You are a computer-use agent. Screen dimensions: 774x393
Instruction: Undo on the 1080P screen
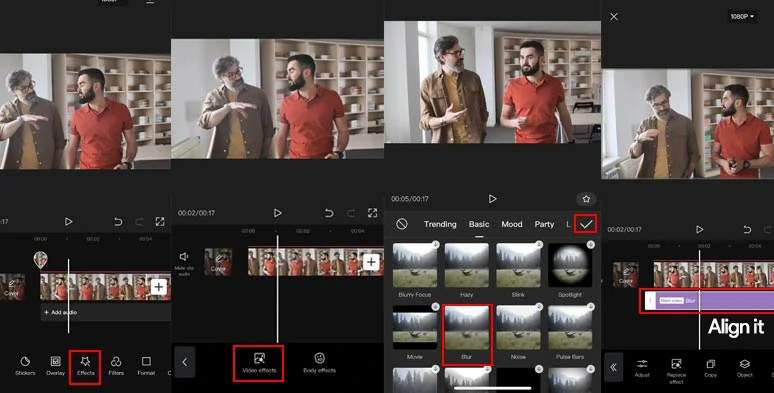coord(747,230)
